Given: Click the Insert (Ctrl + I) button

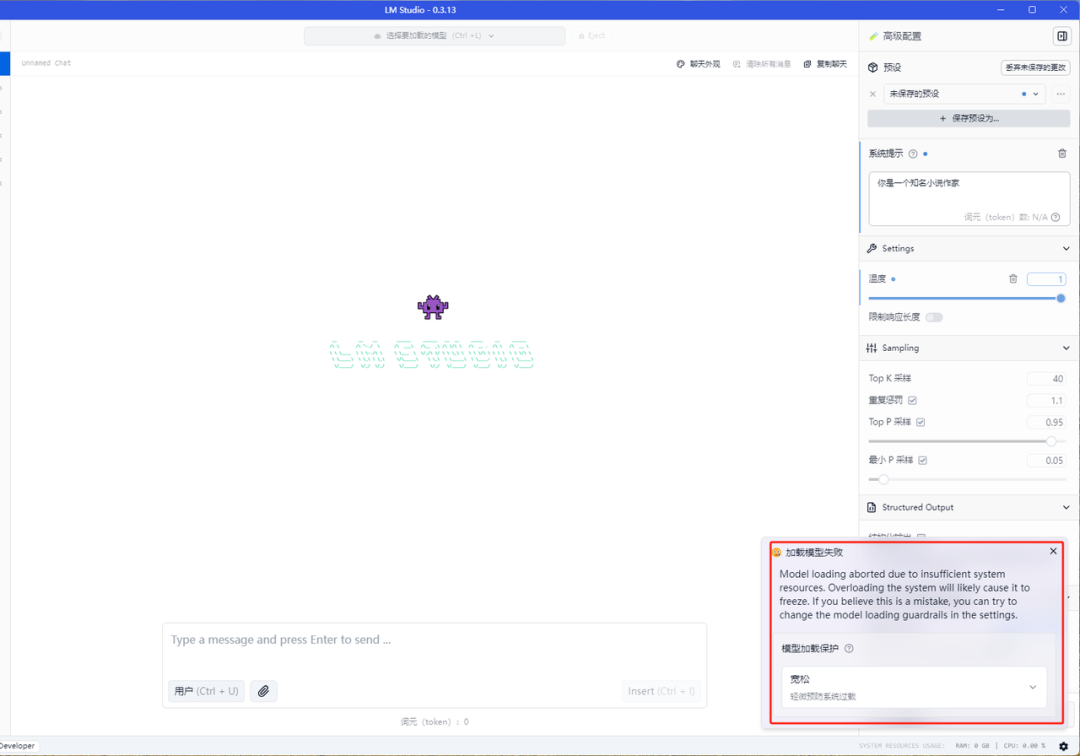Looking at the screenshot, I should click(661, 691).
